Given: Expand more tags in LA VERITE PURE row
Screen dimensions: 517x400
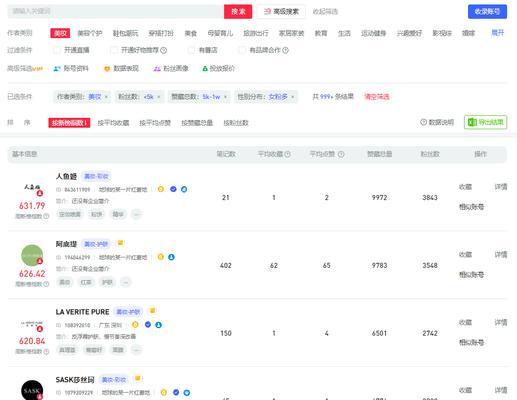Looking at the screenshot, I should (x=136, y=350).
